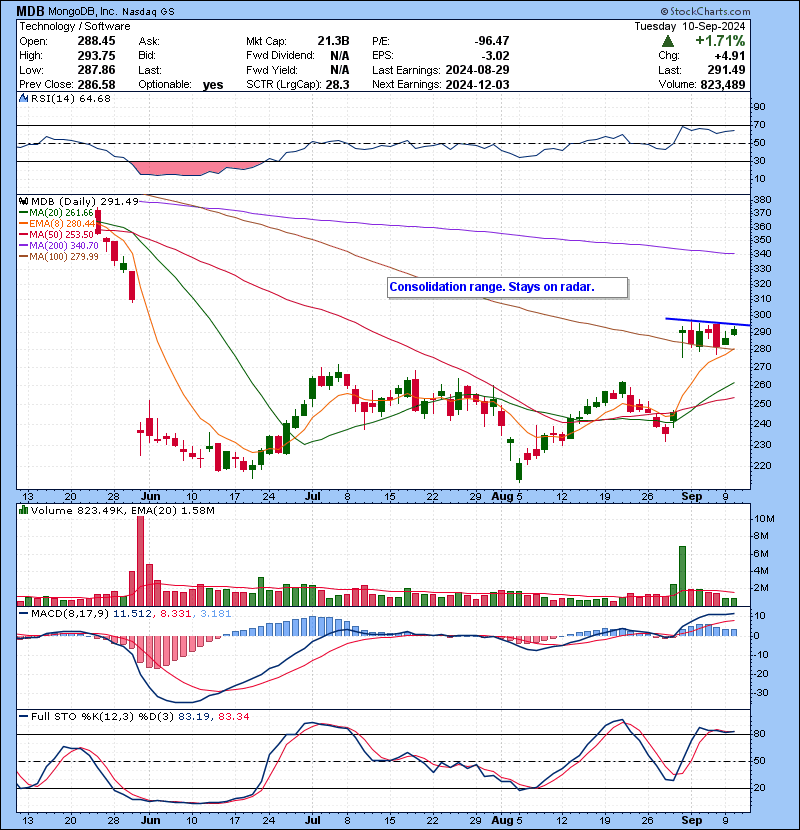Click the Volume 823.49K, EMA(20) 1.58M label

[122, 511]
